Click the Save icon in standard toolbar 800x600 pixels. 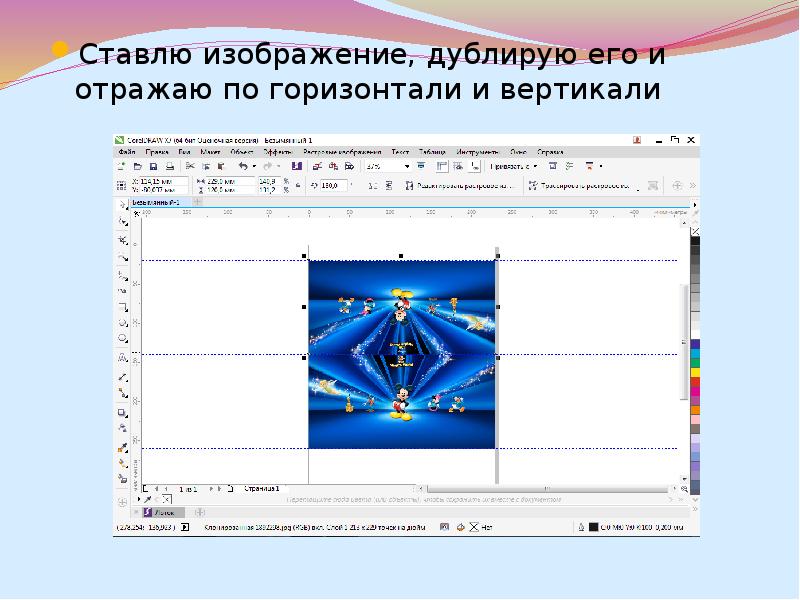coord(154,165)
